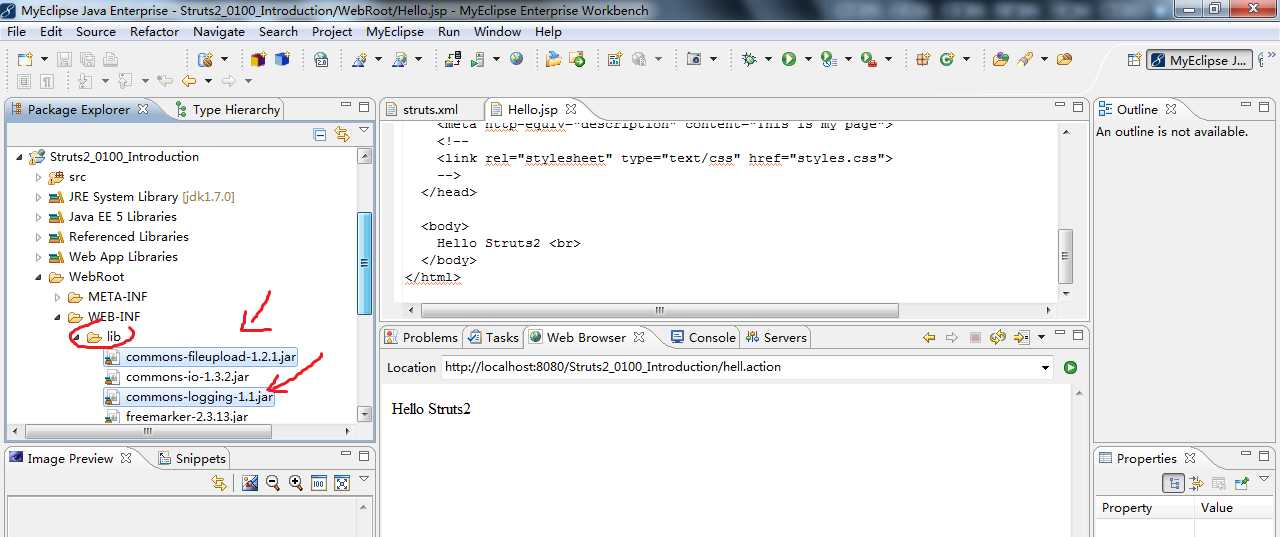Expand the JRE System Library node
The image size is (1280, 537).
click(x=38, y=197)
